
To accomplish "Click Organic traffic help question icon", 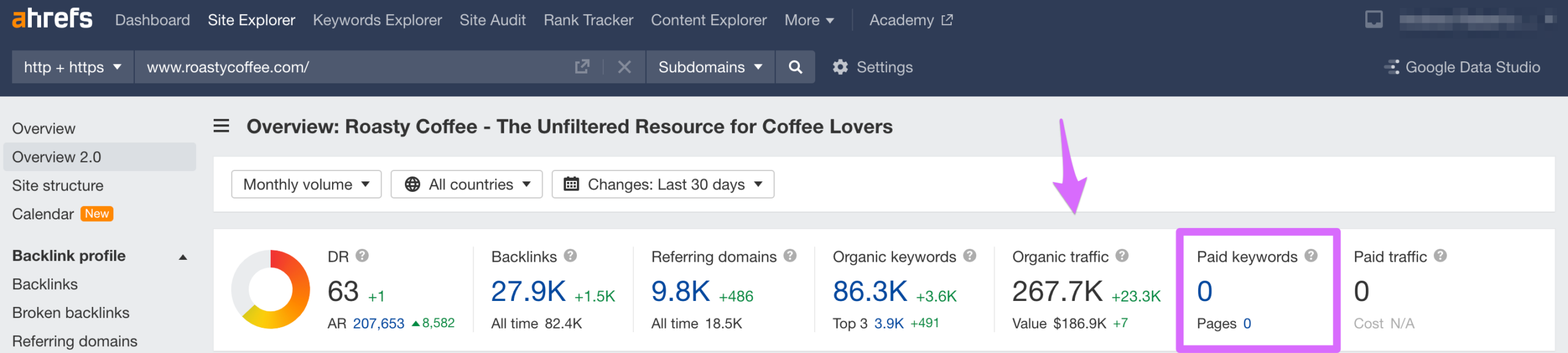I will [x=1122, y=256].
